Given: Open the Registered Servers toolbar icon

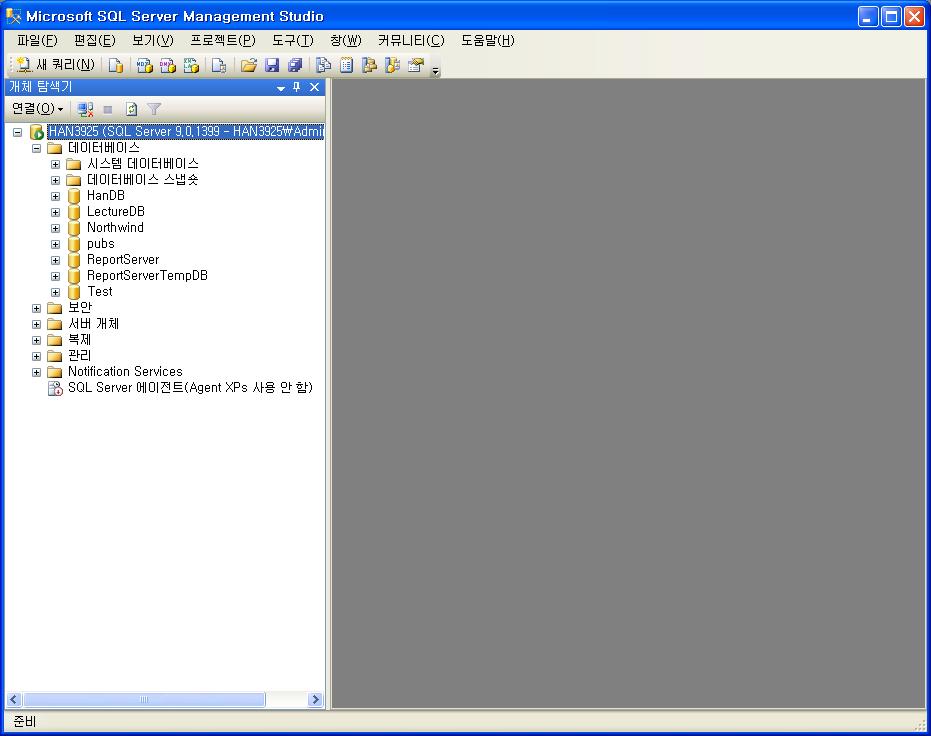Looking at the screenshot, I should 324,65.
